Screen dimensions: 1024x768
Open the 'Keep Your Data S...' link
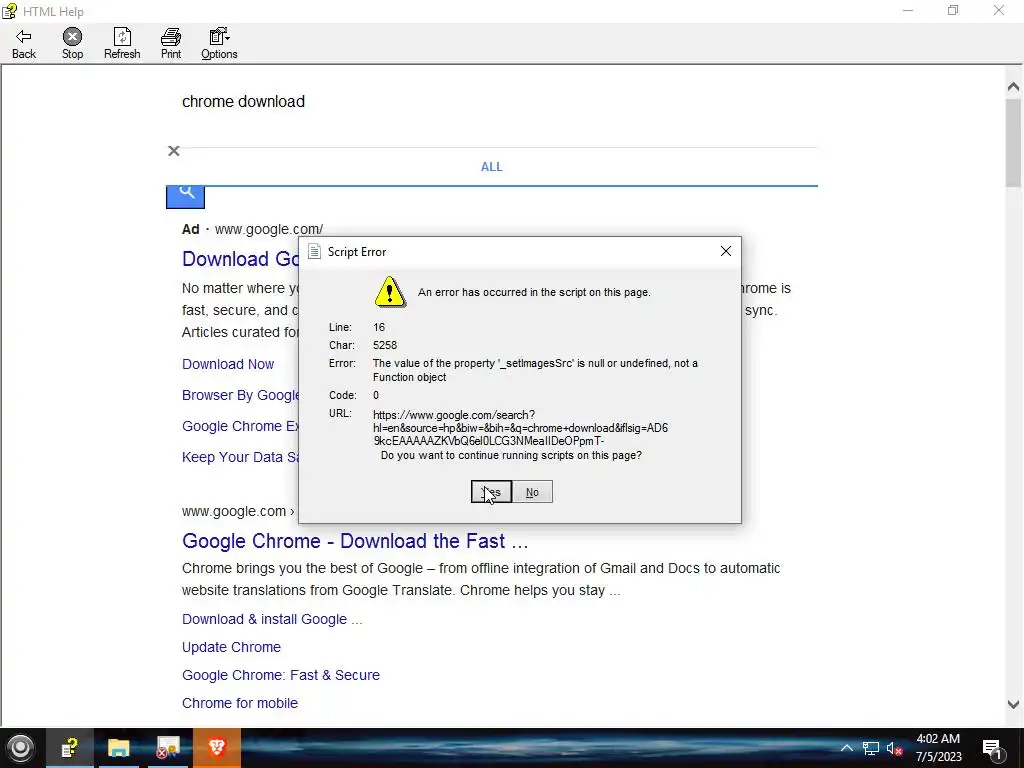[x=240, y=457]
